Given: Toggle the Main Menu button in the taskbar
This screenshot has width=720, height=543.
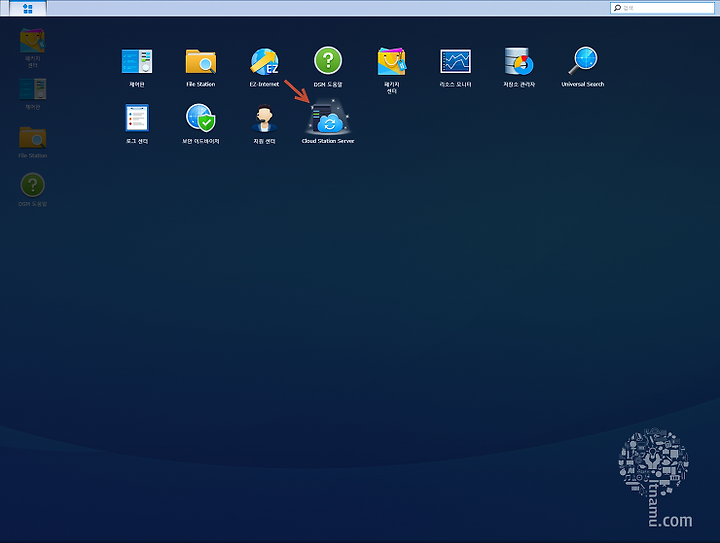Looking at the screenshot, I should pyautogui.click(x=28, y=8).
